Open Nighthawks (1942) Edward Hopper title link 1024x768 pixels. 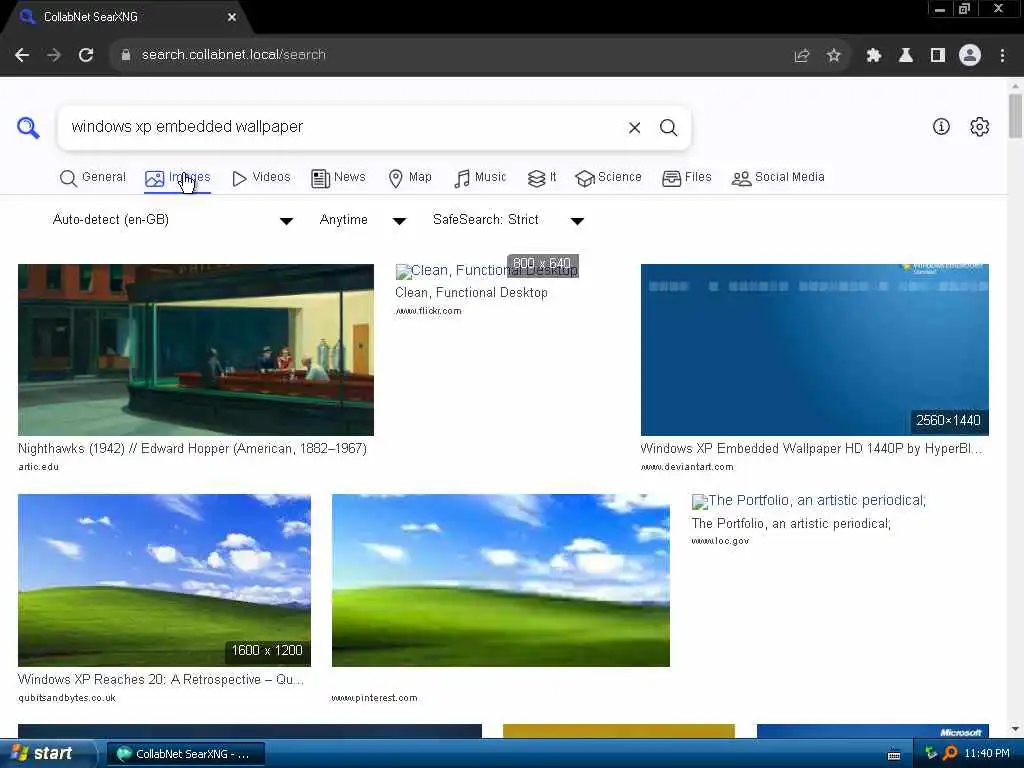pyautogui.click(x=193, y=449)
